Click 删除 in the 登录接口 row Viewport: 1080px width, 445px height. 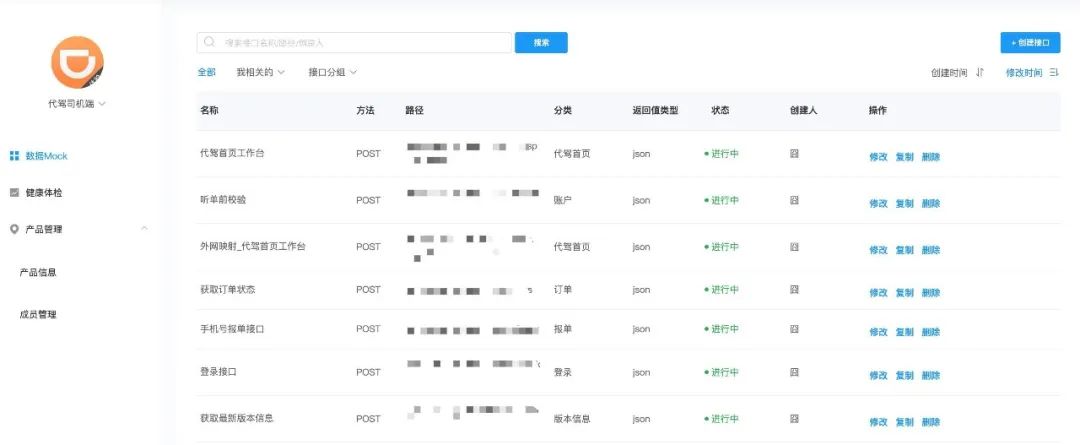pyautogui.click(x=931, y=375)
